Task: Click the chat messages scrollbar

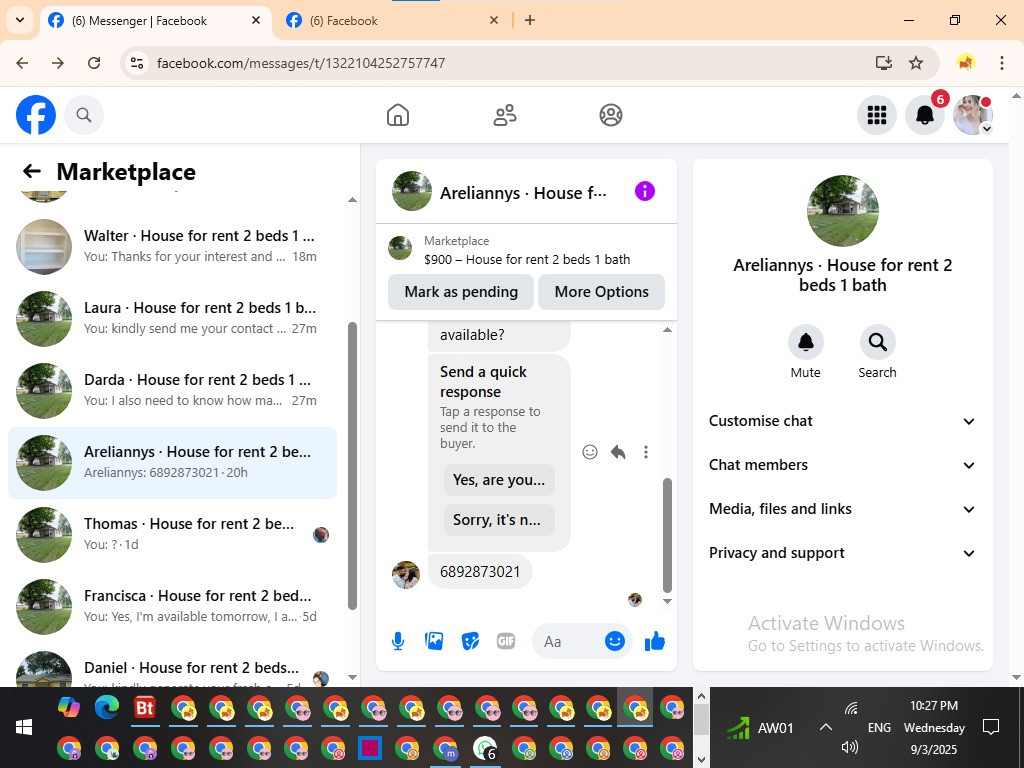Action: tap(667, 534)
